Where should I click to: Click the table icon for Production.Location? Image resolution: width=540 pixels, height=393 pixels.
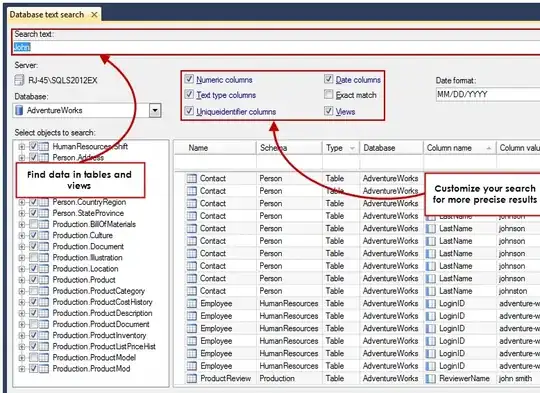[x=44, y=269]
